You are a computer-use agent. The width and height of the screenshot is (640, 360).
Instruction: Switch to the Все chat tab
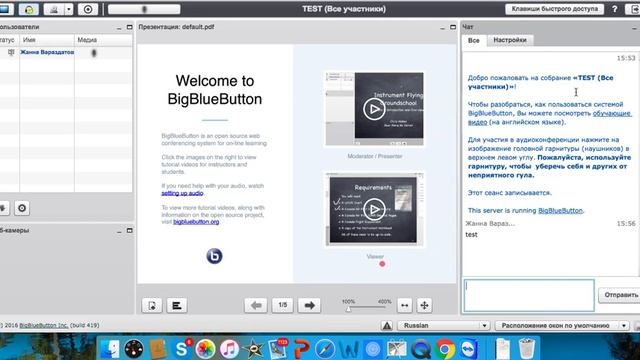point(473,40)
